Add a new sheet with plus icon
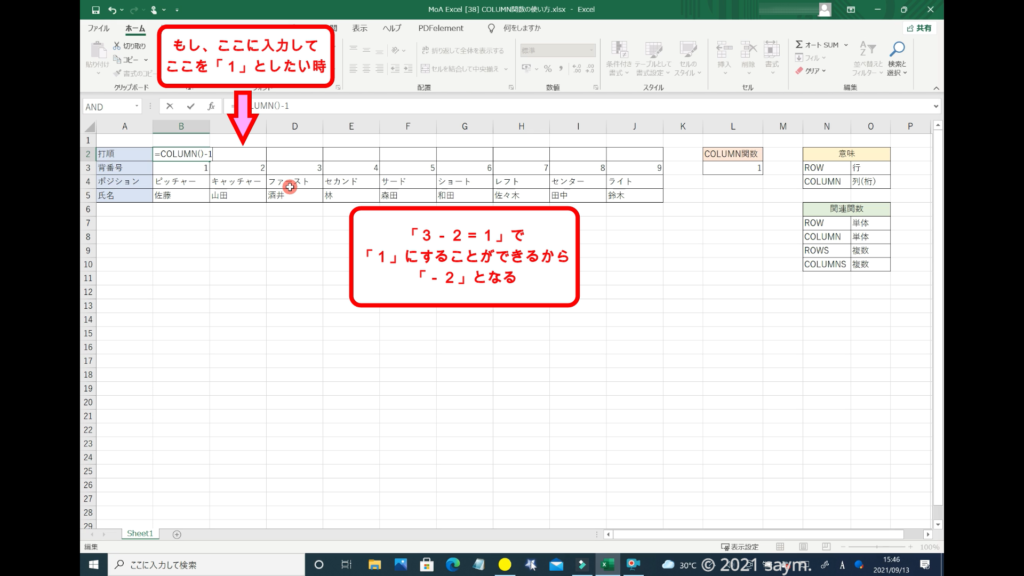The width and height of the screenshot is (1024, 576). coord(177,535)
